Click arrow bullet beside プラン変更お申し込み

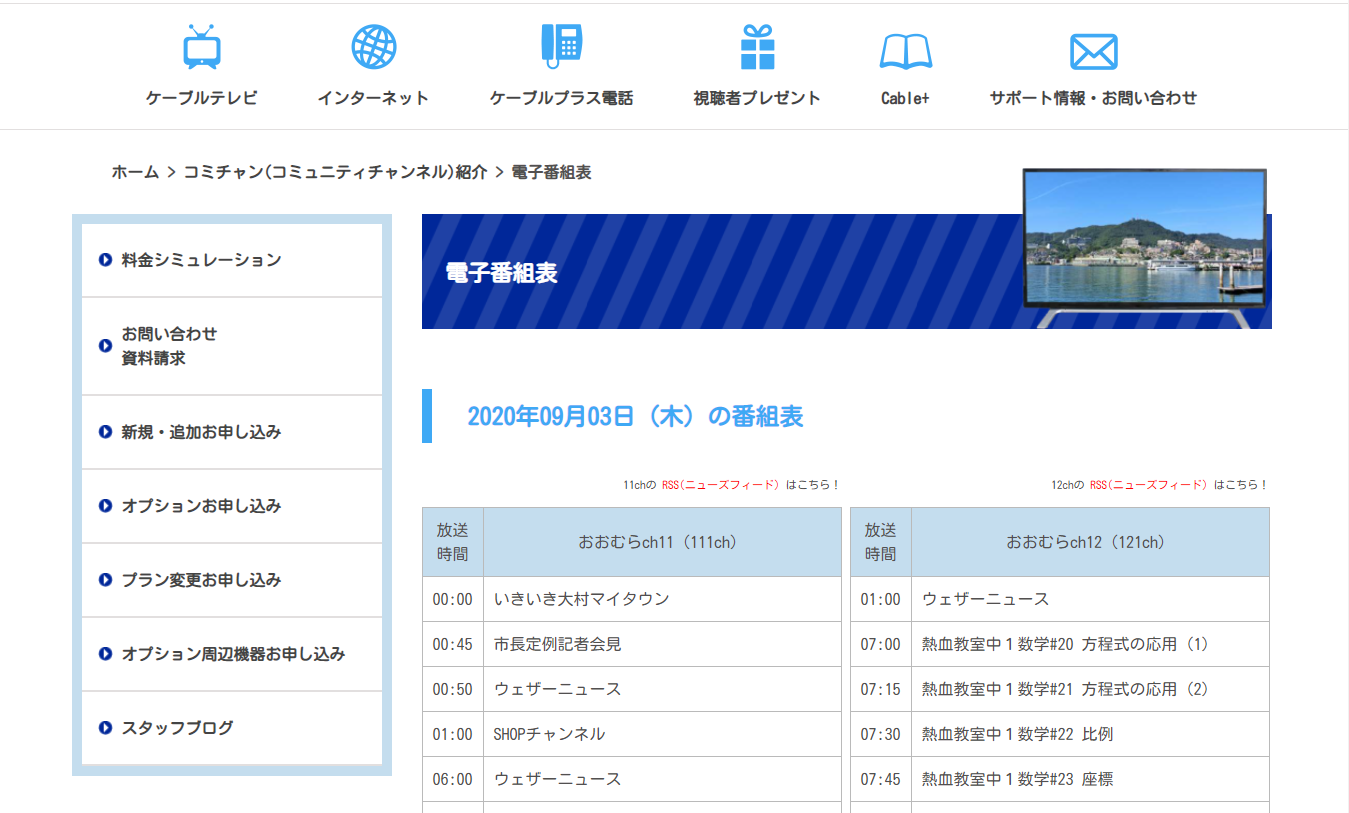pos(105,580)
